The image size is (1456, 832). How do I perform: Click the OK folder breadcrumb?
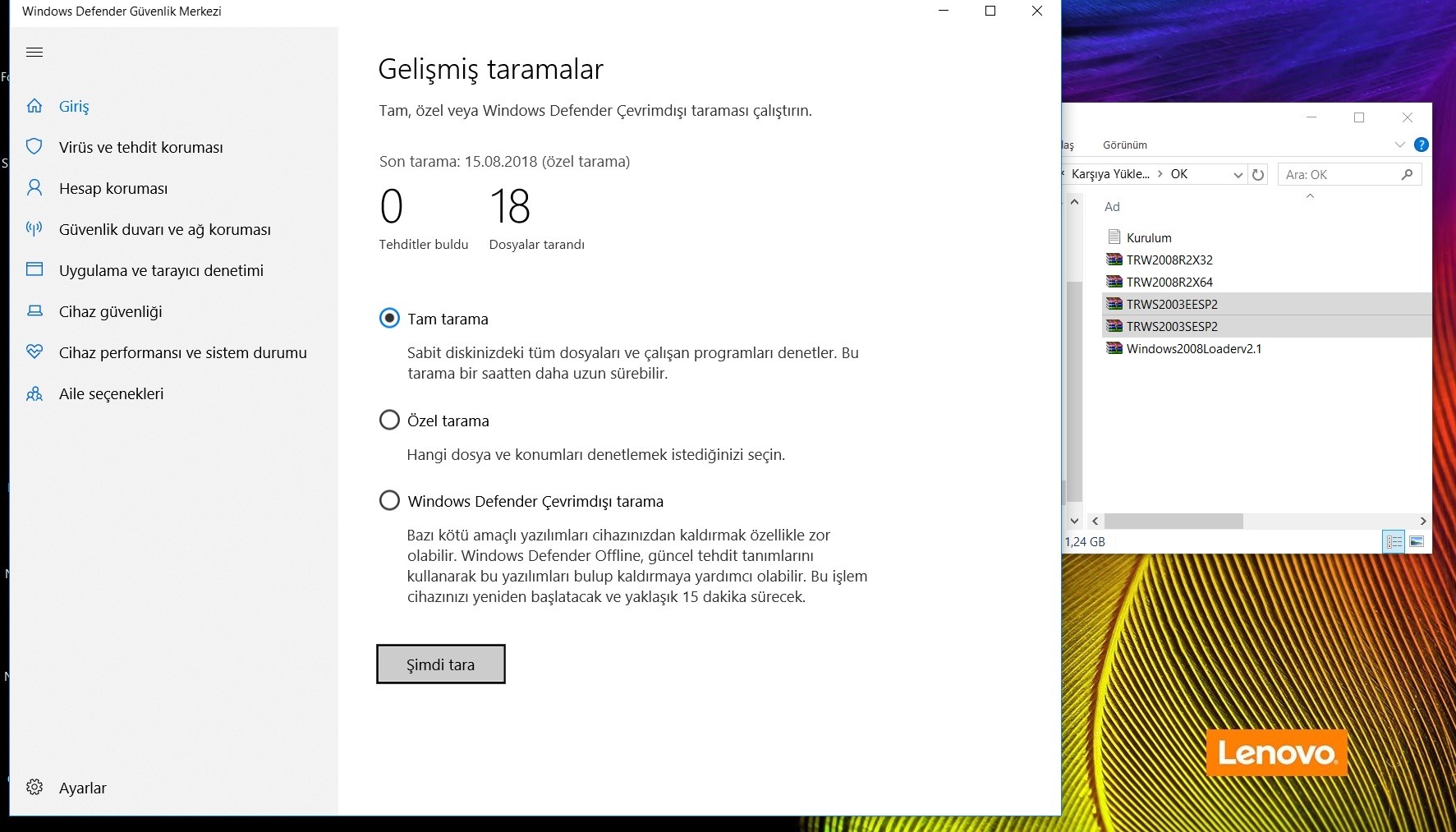tap(1179, 174)
